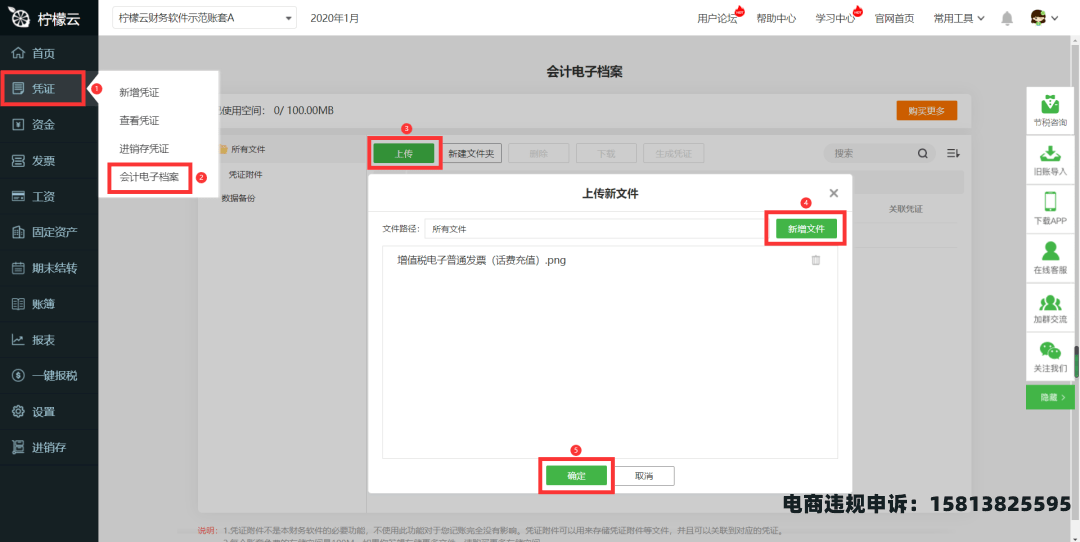Open the list view options icon
The image size is (1080, 542).
(953, 154)
